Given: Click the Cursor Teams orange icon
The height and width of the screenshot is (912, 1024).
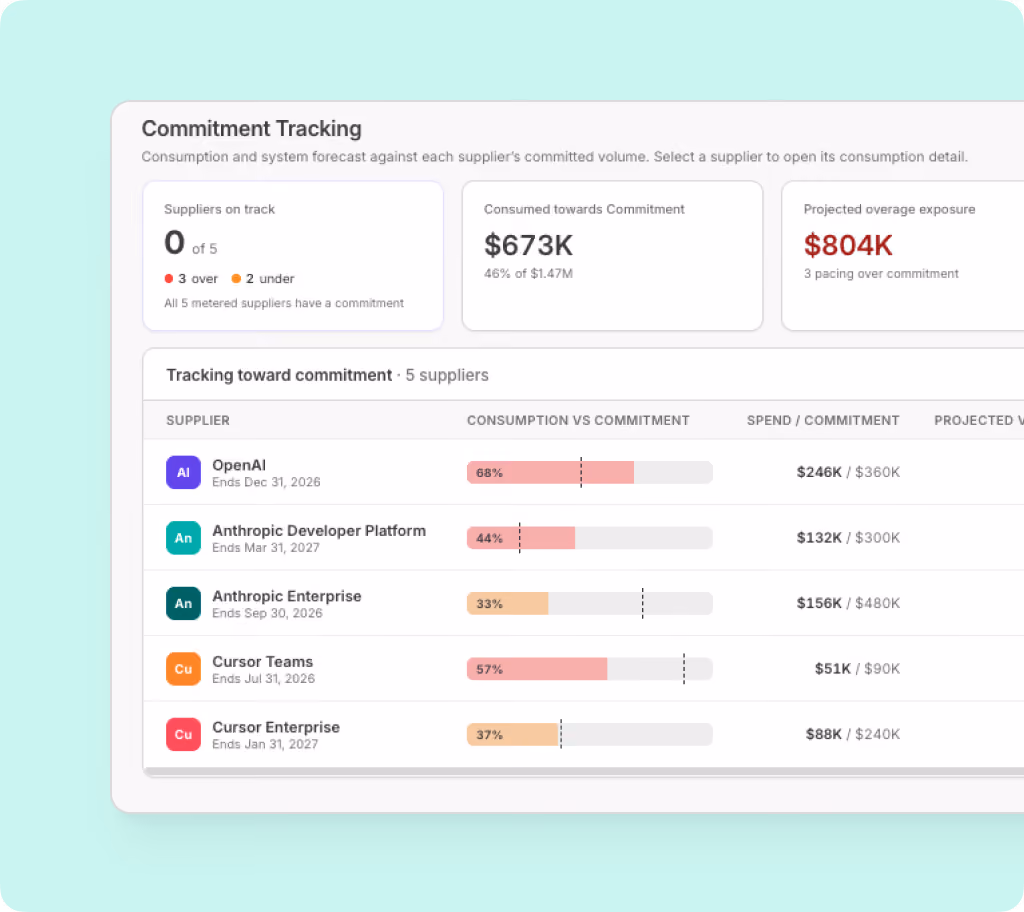Looking at the screenshot, I should click(x=183, y=669).
